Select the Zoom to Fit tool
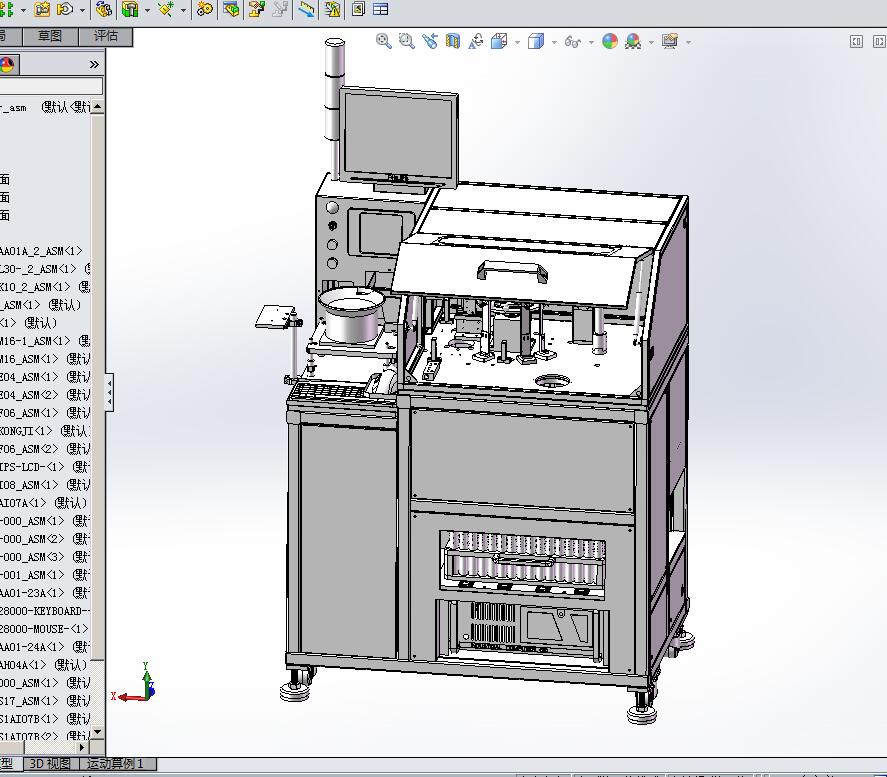The width and height of the screenshot is (887, 777). tap(383, 42)
